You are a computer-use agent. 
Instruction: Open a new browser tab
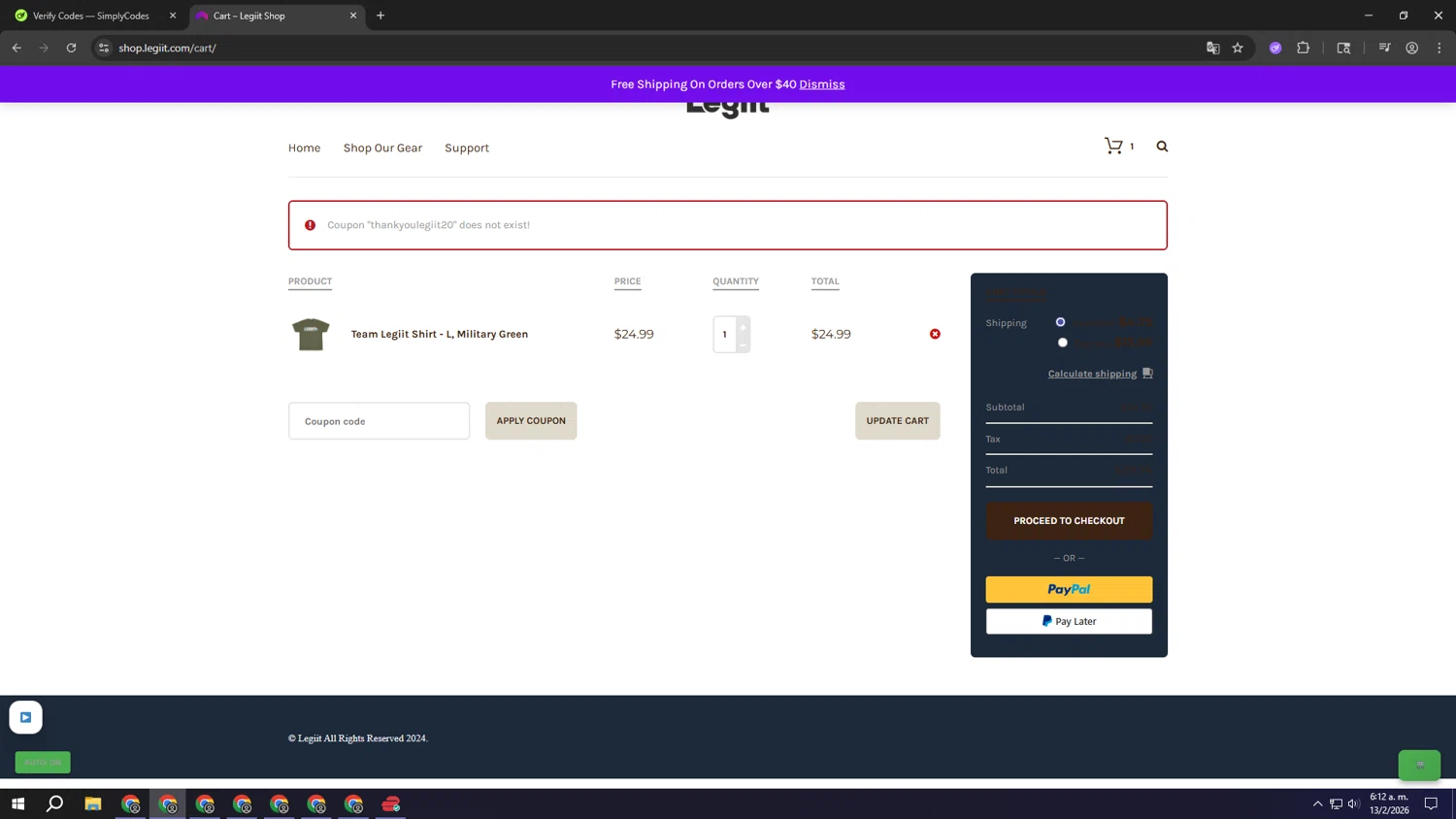(x=381, y=16)
